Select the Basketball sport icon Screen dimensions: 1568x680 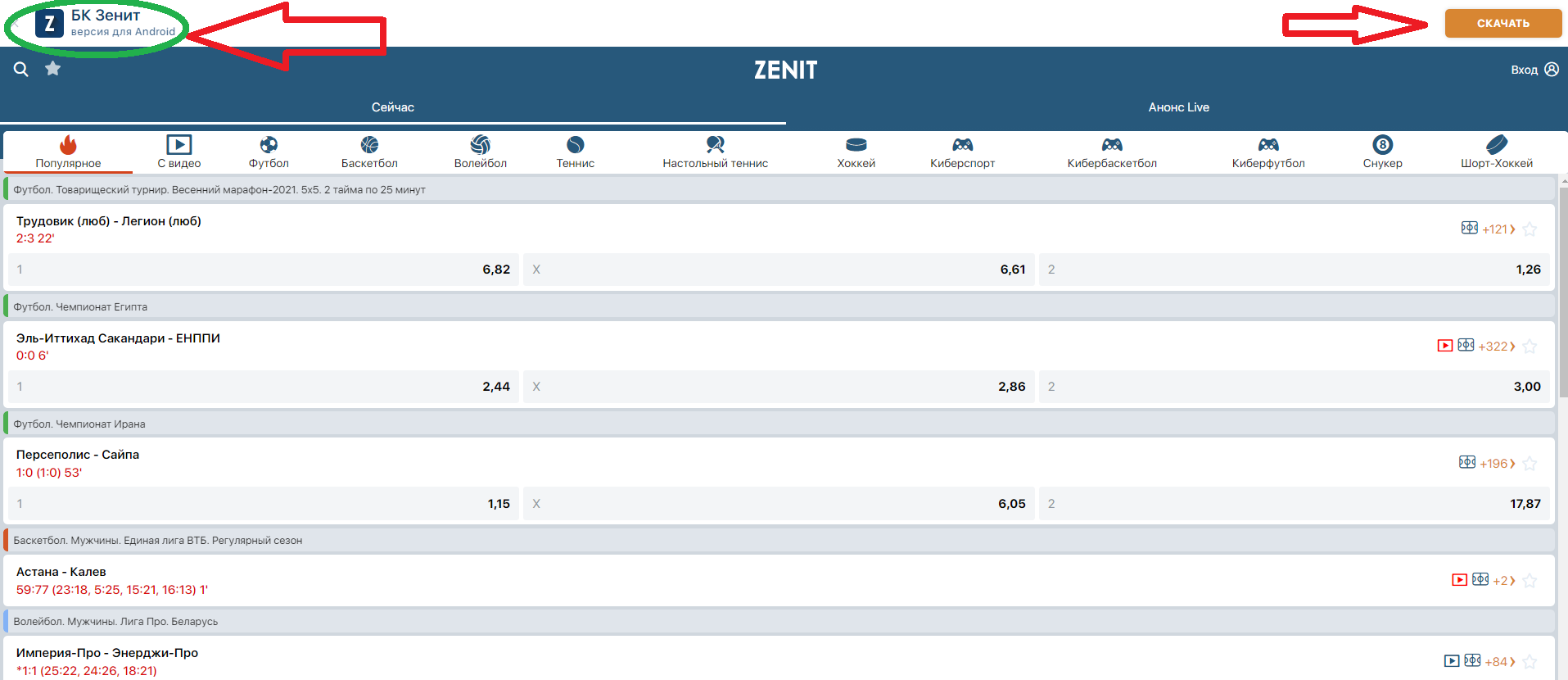(x=369, y=146)
